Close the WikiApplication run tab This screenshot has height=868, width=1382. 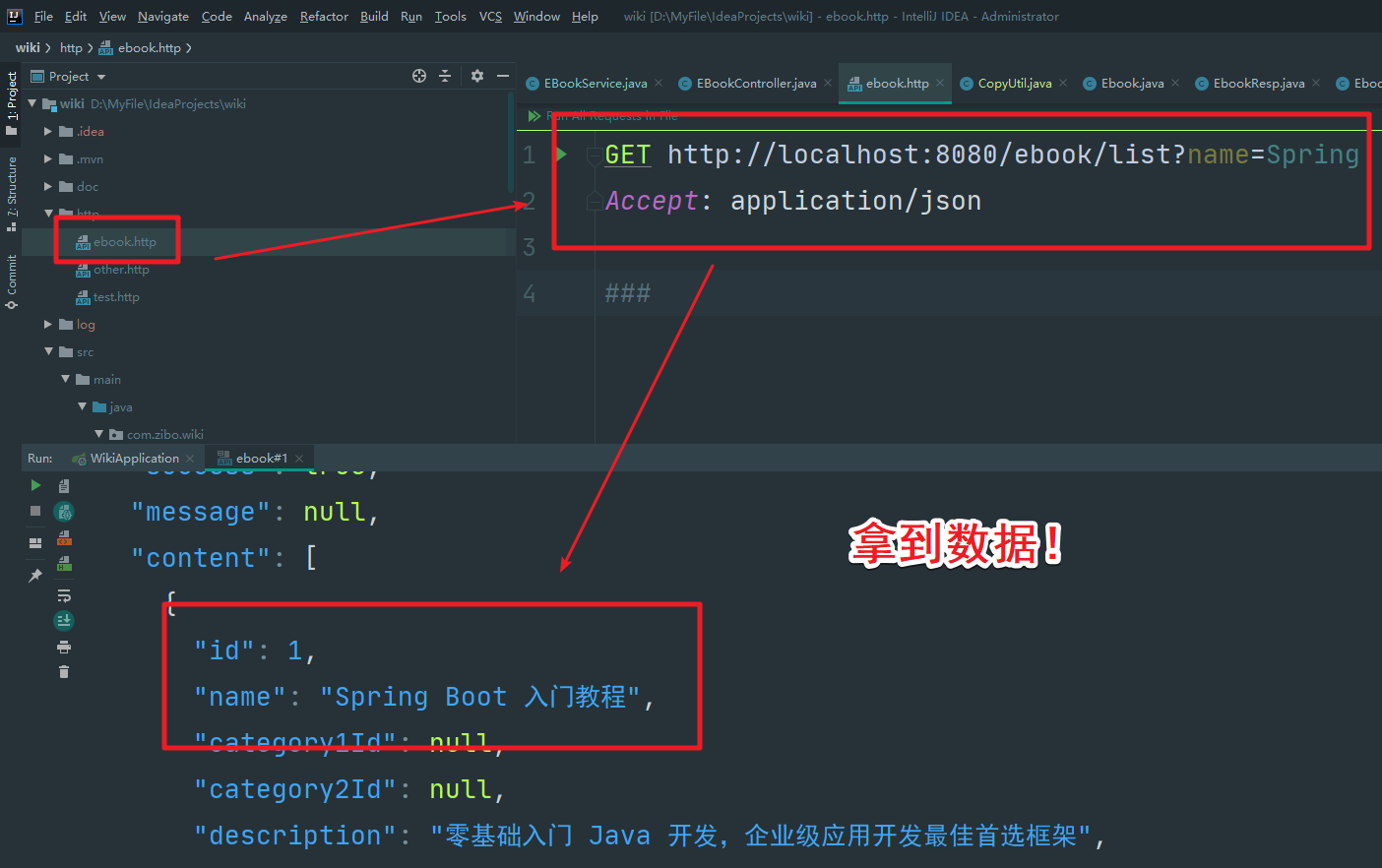tap(190, 458)
